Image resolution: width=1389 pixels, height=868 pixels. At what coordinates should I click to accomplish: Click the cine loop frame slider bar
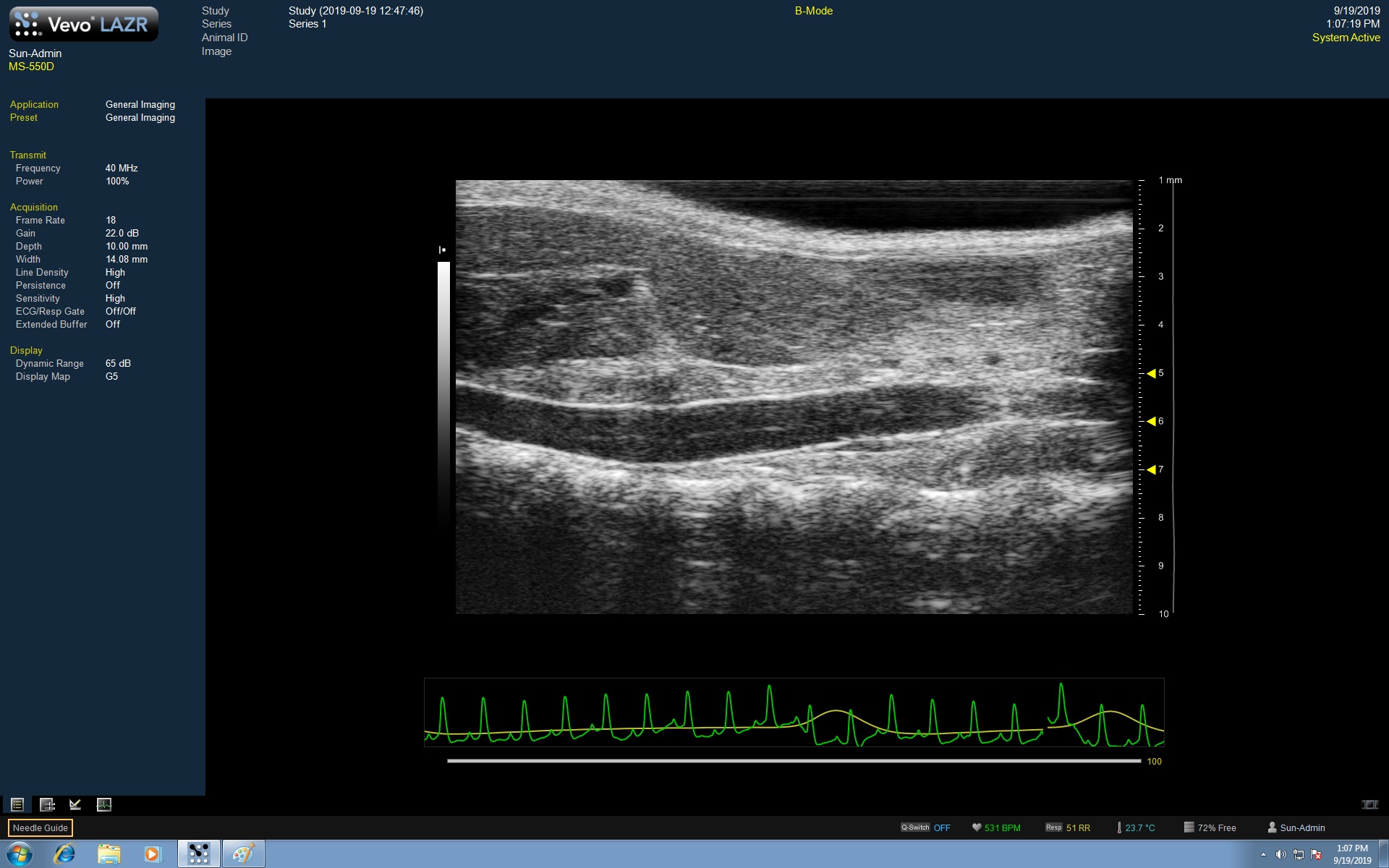[793, 761]
